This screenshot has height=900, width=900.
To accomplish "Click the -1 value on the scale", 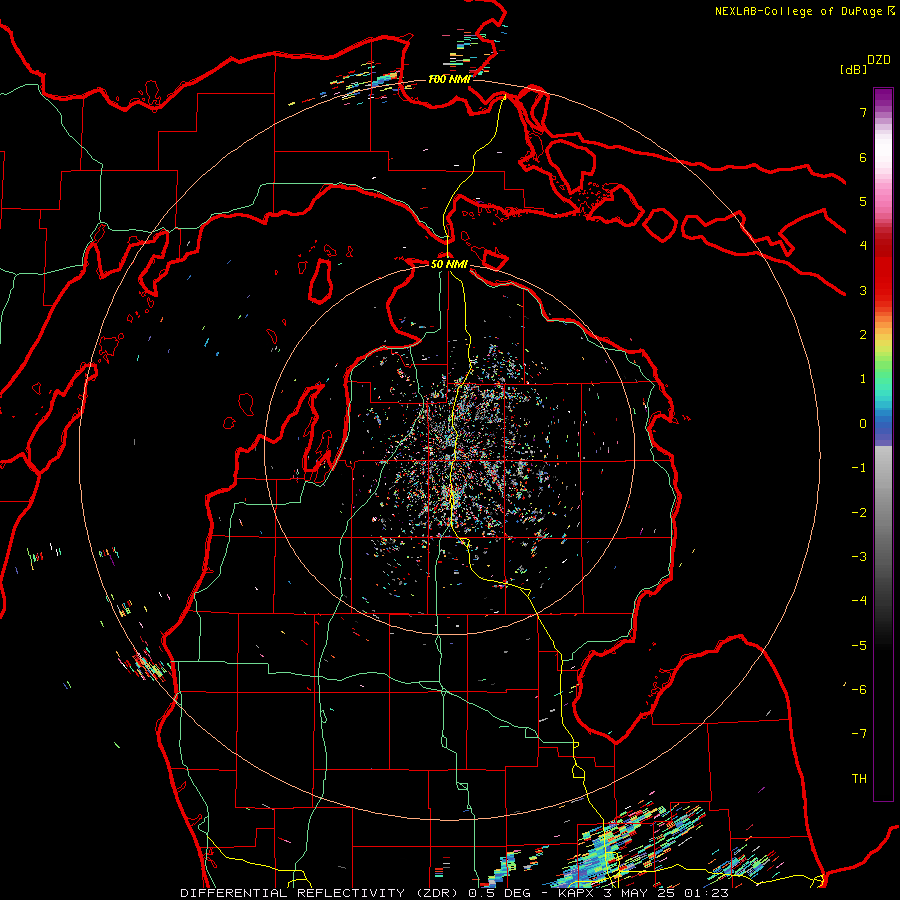I will point(859,468).
